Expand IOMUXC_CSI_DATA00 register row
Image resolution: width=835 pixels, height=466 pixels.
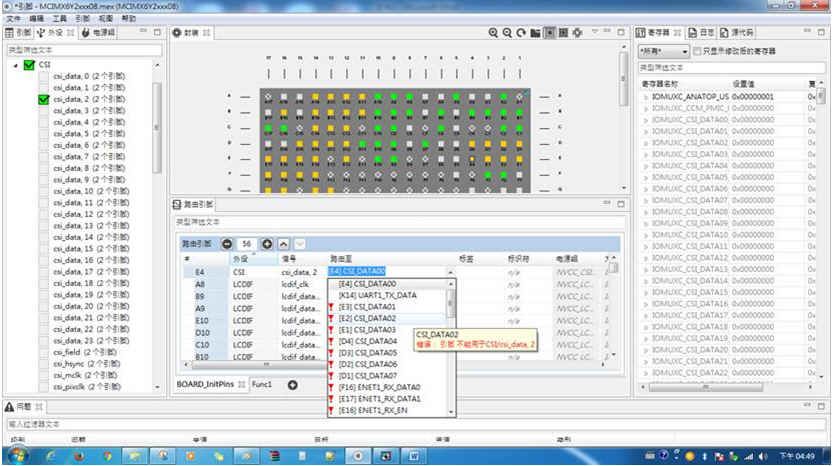point(645,120)
